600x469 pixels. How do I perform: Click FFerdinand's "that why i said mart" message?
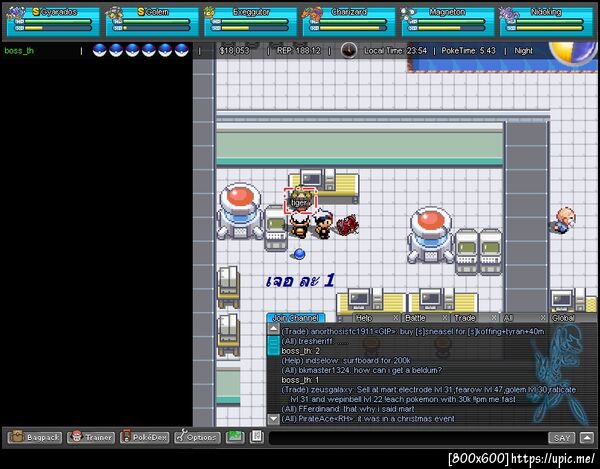(x=348, y=409)
